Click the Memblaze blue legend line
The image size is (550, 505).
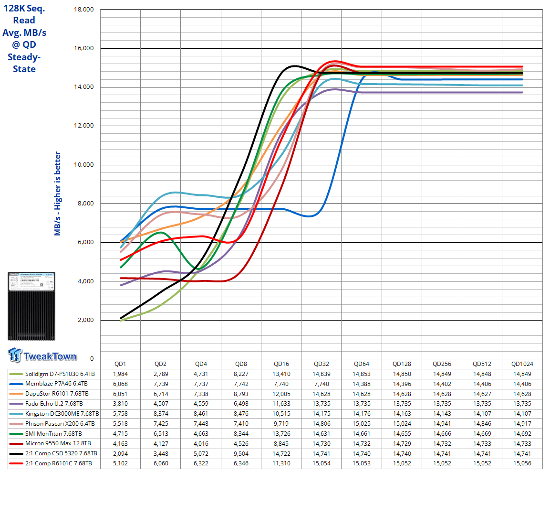(16, 384)
